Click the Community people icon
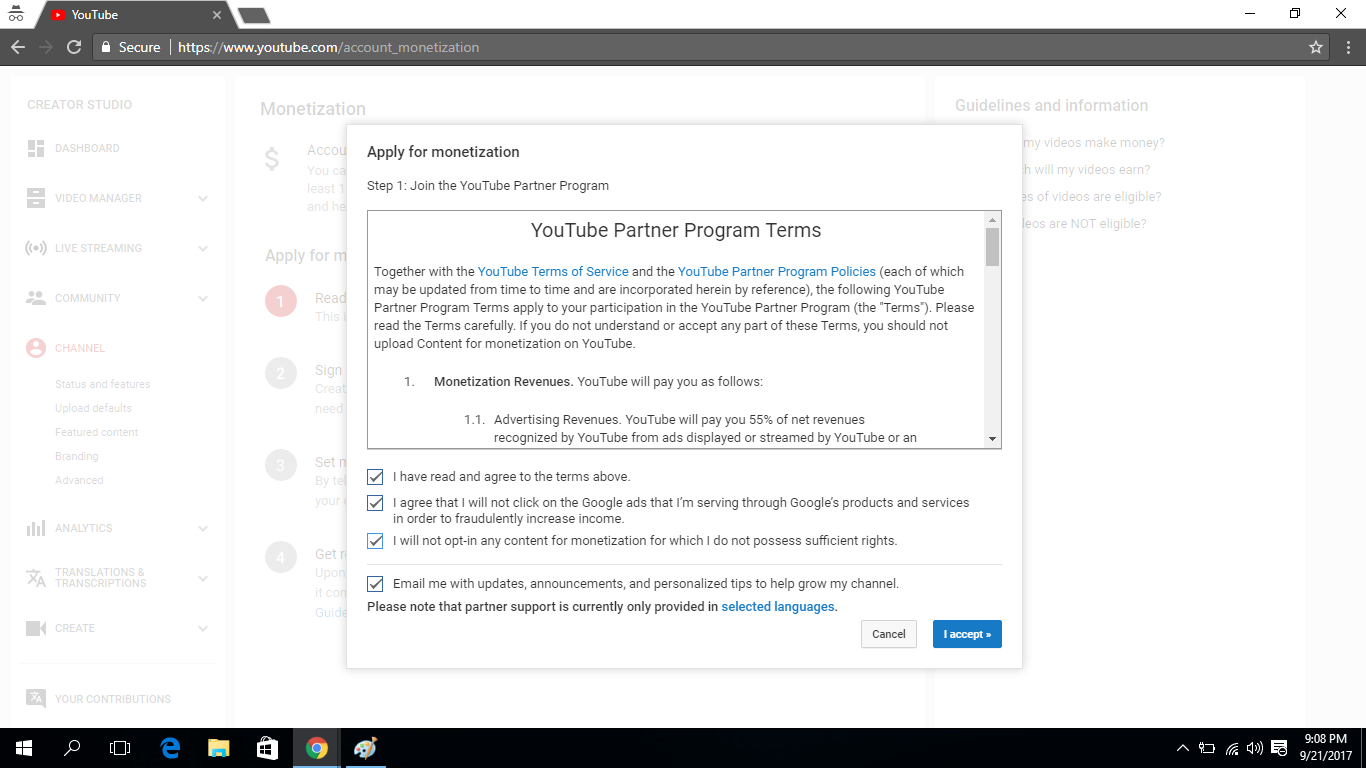 click(36, 298)
